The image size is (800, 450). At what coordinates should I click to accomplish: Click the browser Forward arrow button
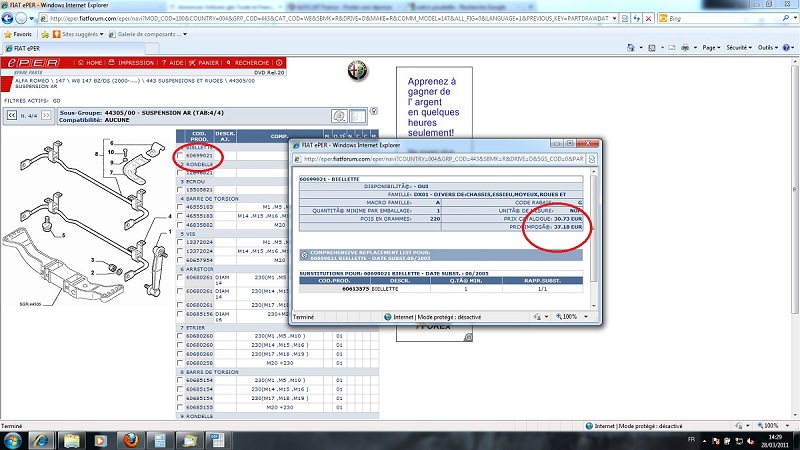[x=21, y=18]
